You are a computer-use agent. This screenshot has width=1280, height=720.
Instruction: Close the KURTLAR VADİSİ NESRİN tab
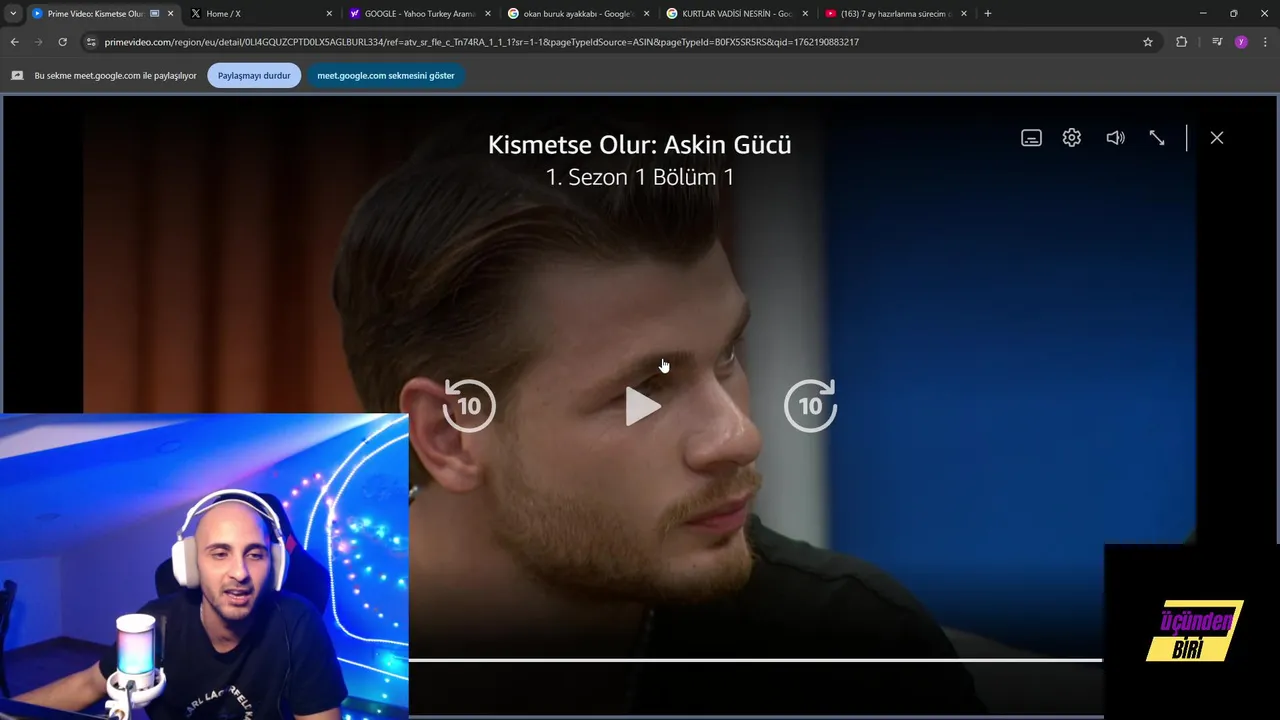[805, 14]
